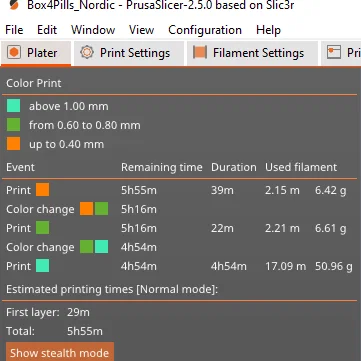Click the turquoise swatch in second Color change row
Viewport: 361px width, 361px height.
click(101, 247)
